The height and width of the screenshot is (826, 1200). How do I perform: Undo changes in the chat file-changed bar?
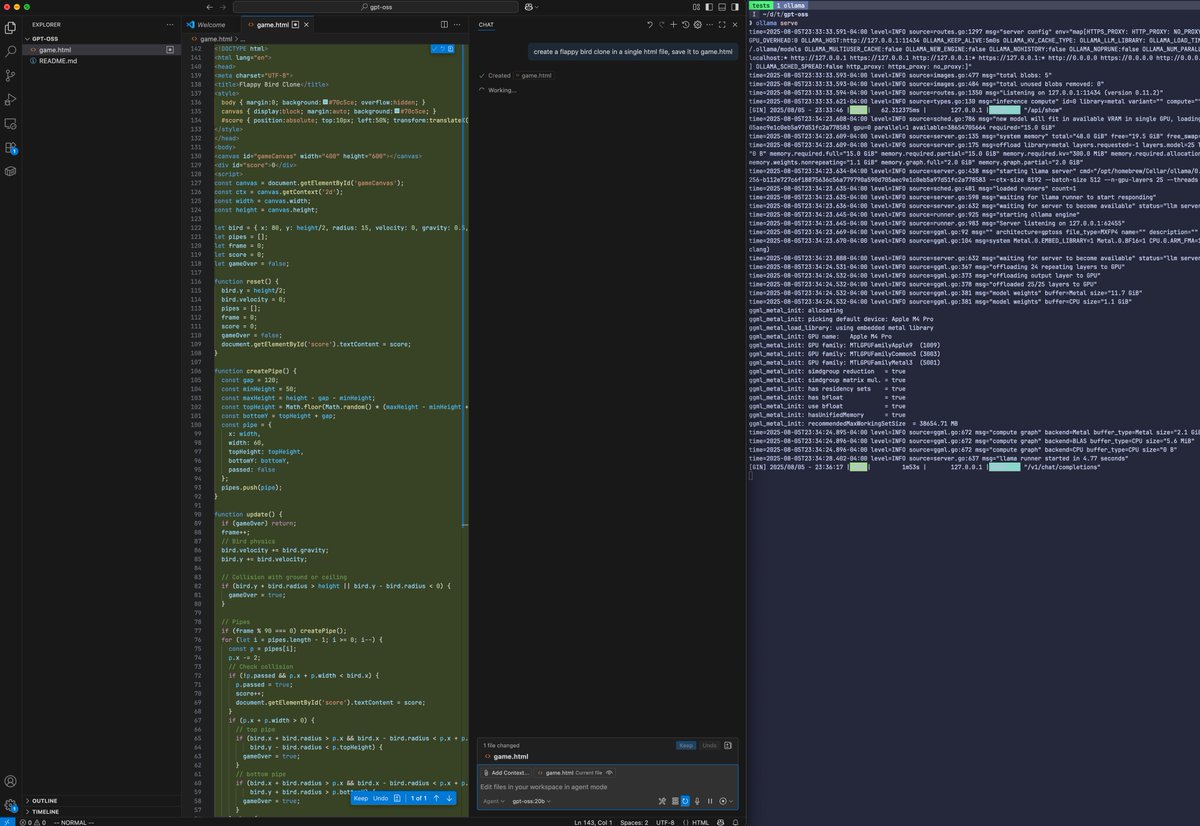coord(709,745)
